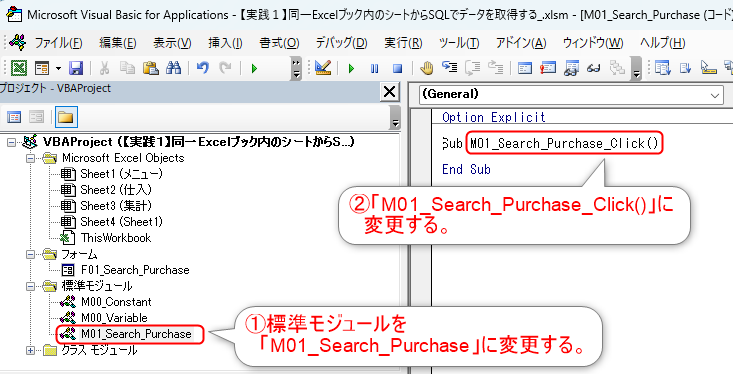Viewport: 733px width, 374px height.
Task: Collapse the Microsoft Excel Objects folder
Action: (x=30, y=158)
